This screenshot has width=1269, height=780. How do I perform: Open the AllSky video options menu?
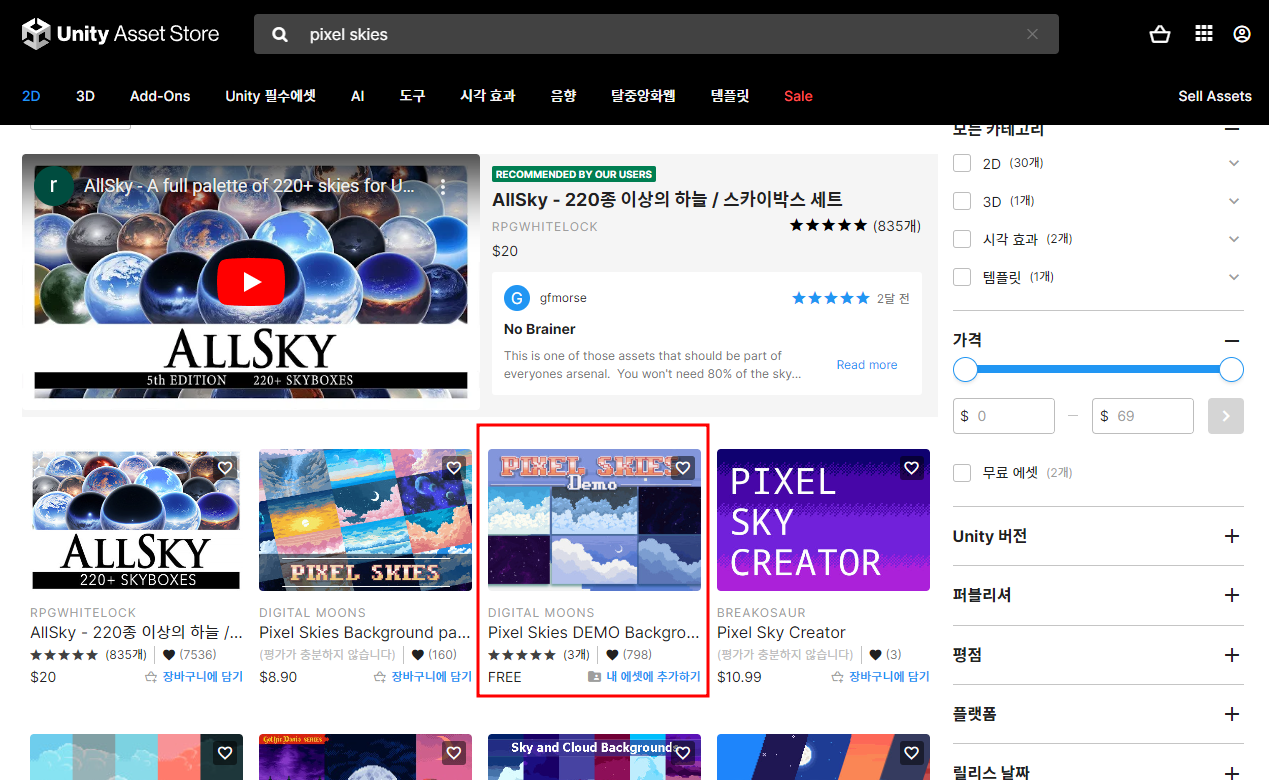click(x=443, y=186)
